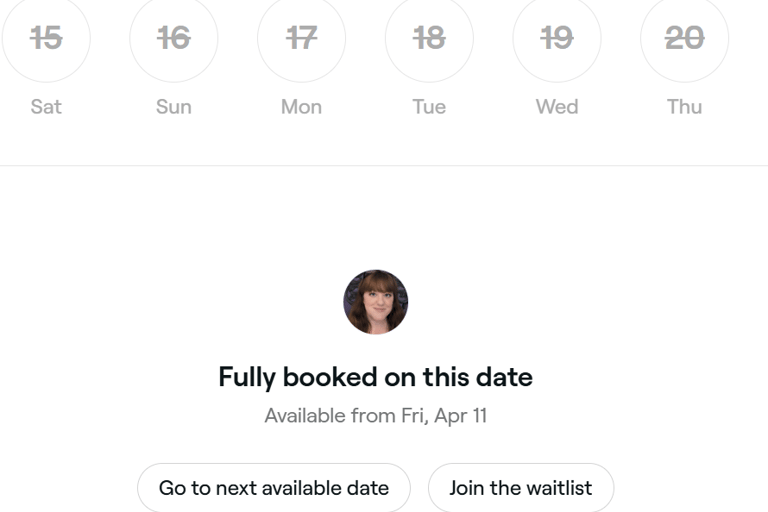
Task: Select the crossed-out date 19
Action: pyautogui.click(x=557, y=38)
